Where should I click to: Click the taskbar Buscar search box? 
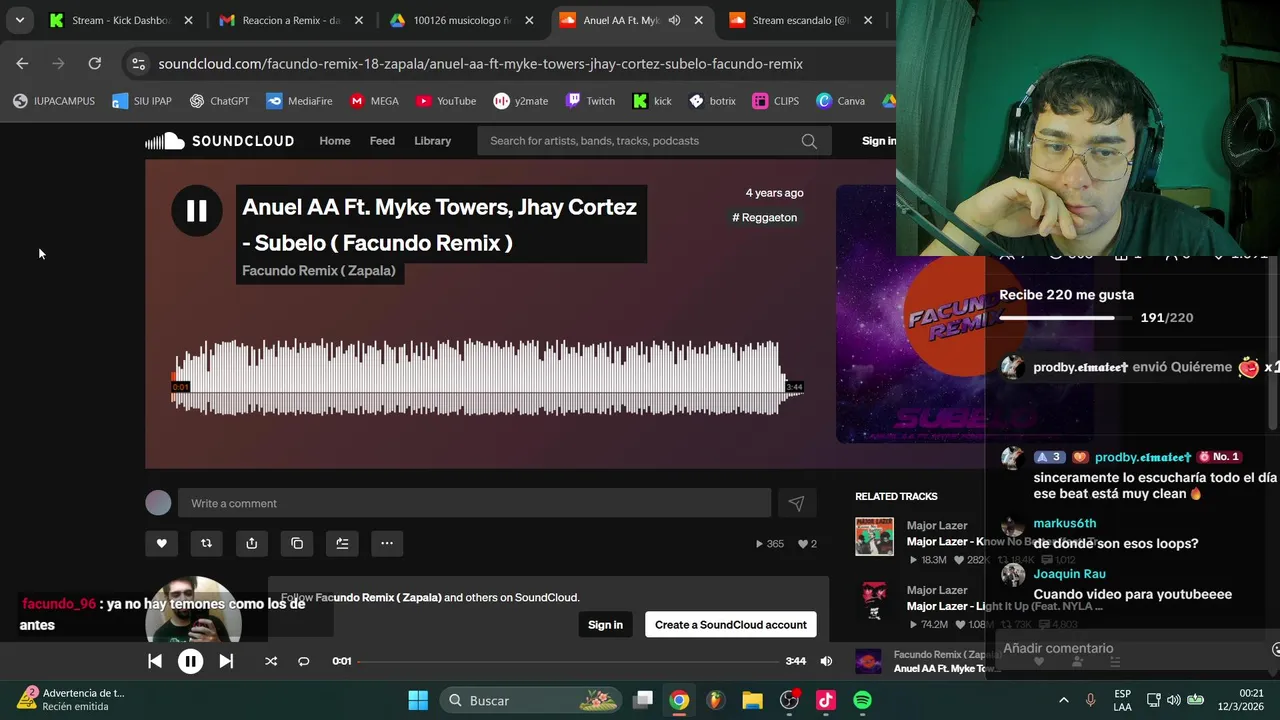(533, 700)
